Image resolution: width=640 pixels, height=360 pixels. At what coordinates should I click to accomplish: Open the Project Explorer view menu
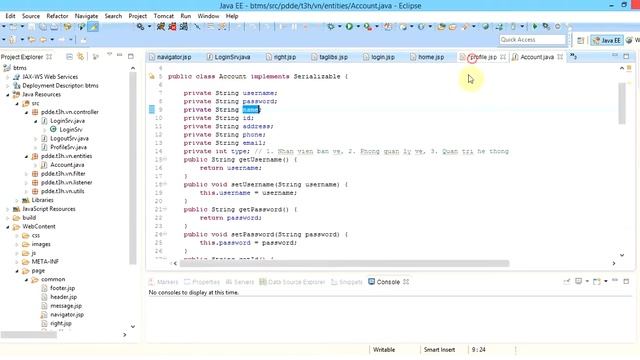pyautogui.click(x=109, y=55)
